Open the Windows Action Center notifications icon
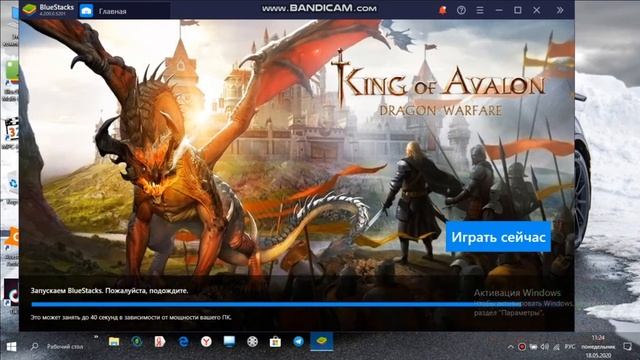Viewport: 640px width, 360px height. pyautogui.click(x=628, y=347)
